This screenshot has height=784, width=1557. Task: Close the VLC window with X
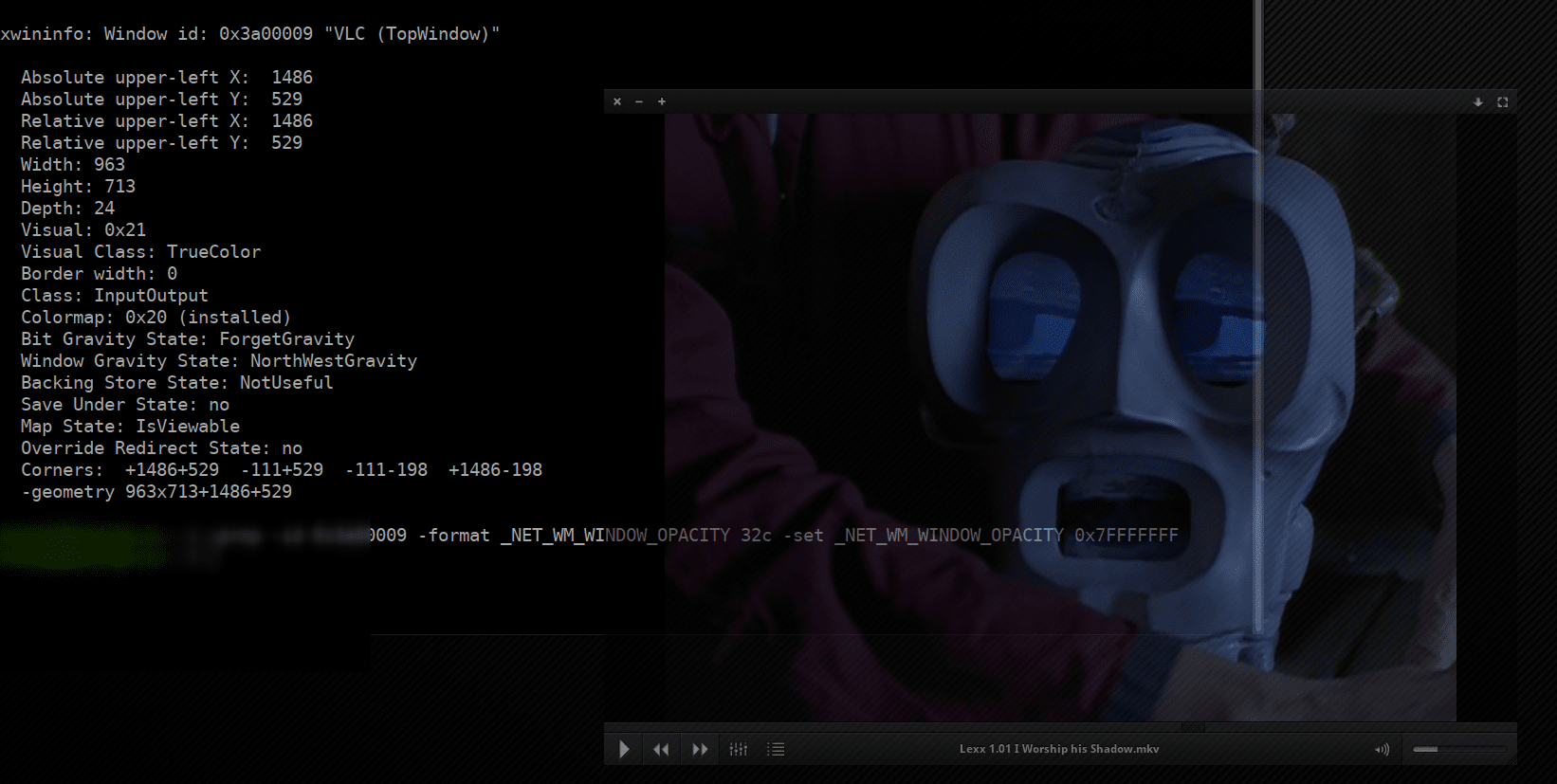pyautogui.click(x=617, y=101)
